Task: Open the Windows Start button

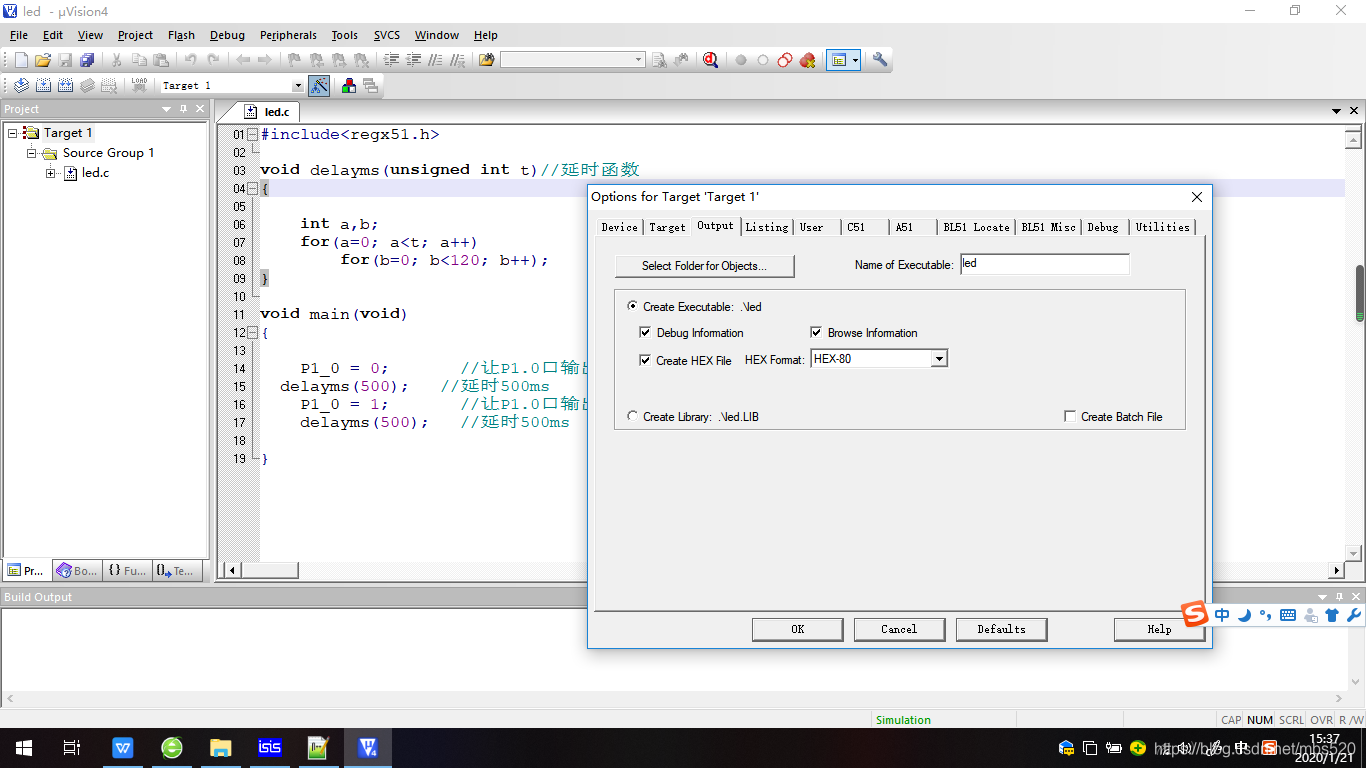Action: point(23,748)
